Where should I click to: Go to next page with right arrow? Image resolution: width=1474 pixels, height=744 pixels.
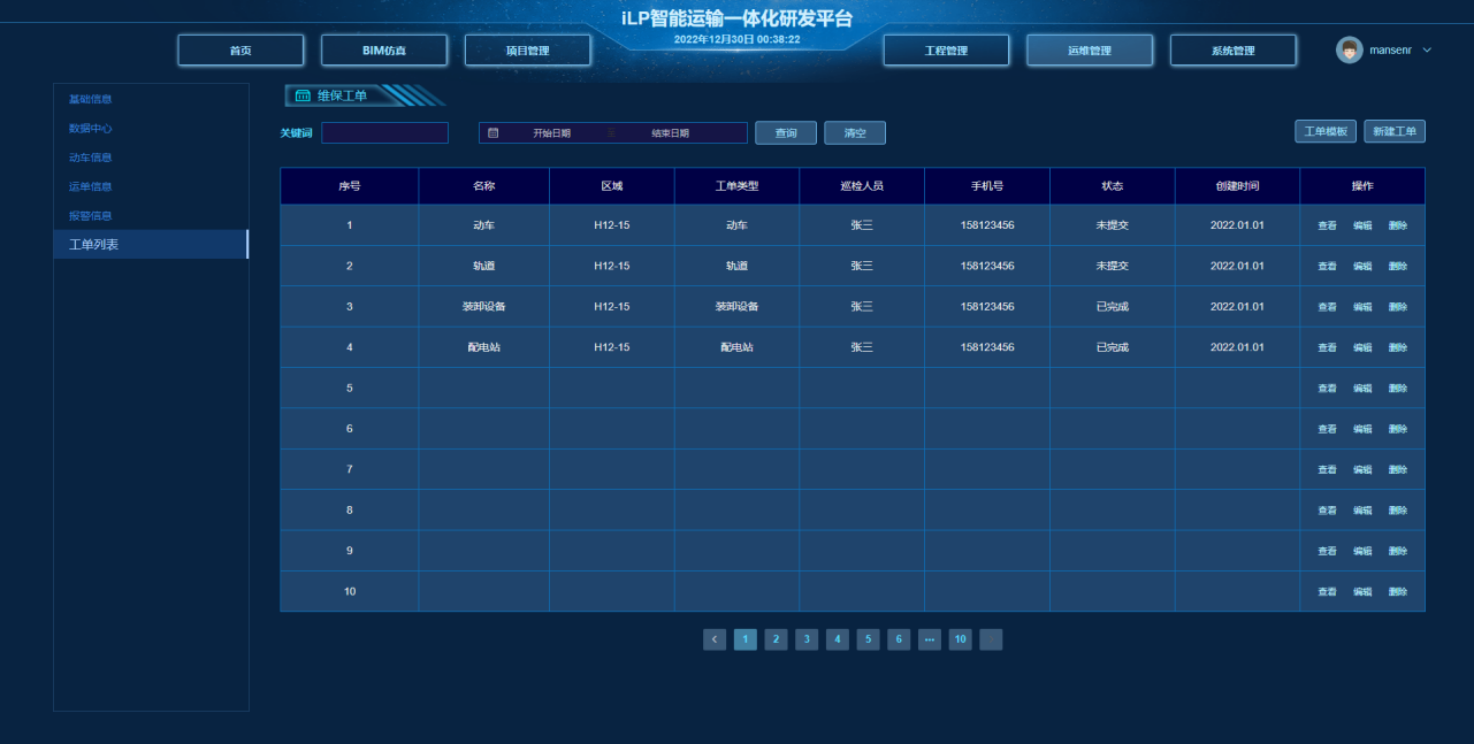(x=991, y=640)
